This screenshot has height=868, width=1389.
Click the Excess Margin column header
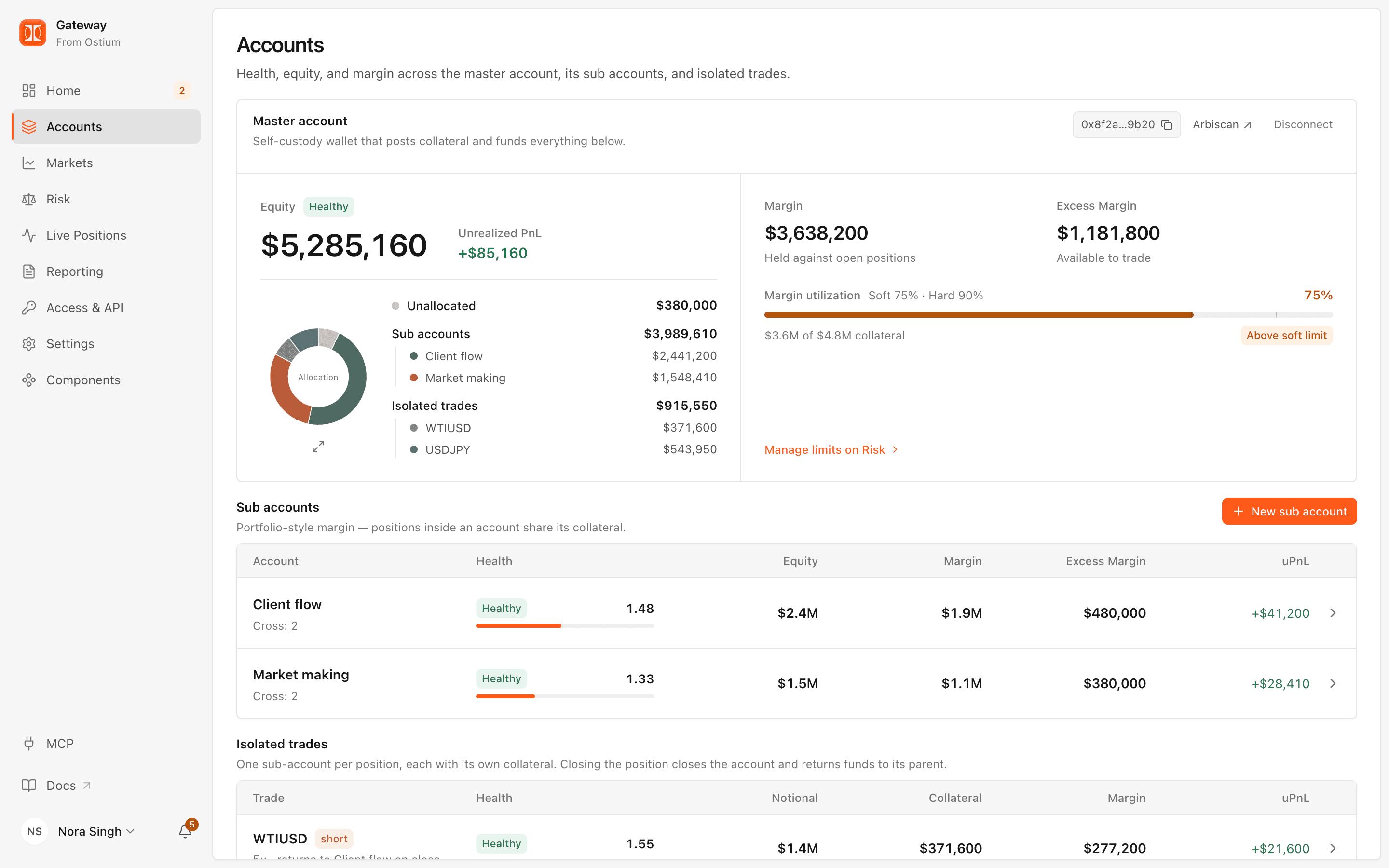coord(1105,561)
